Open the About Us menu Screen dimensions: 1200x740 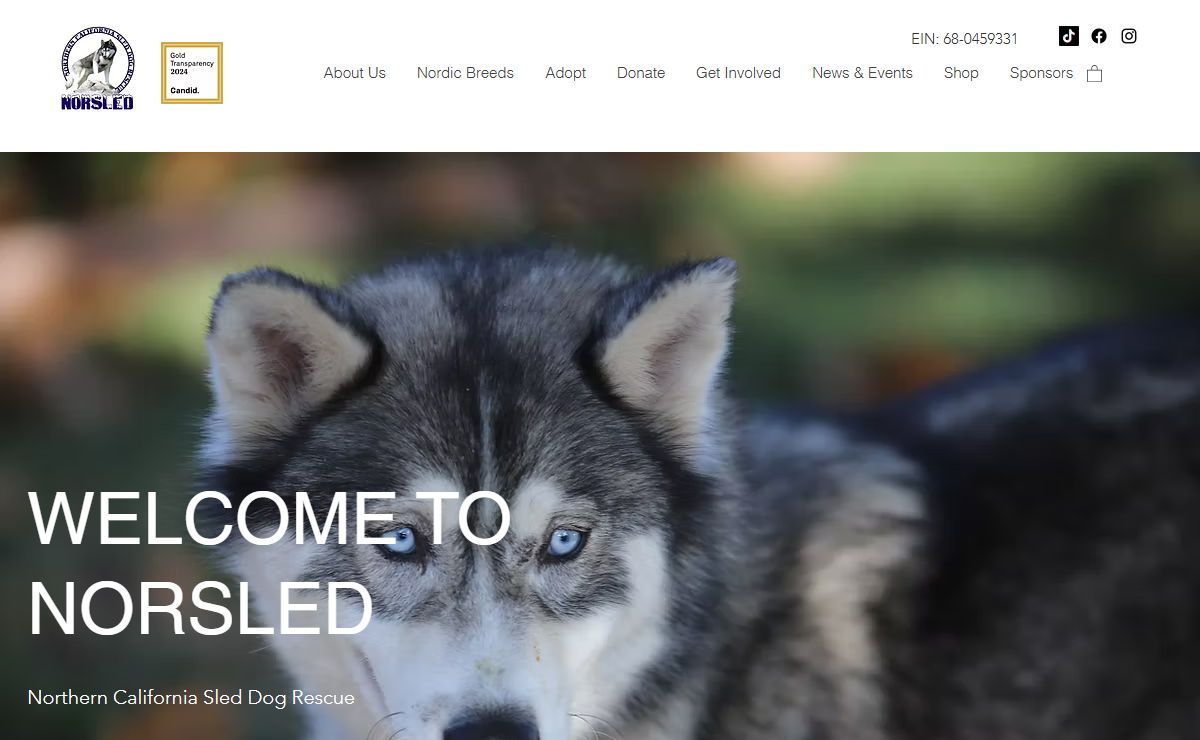[354, 73]
